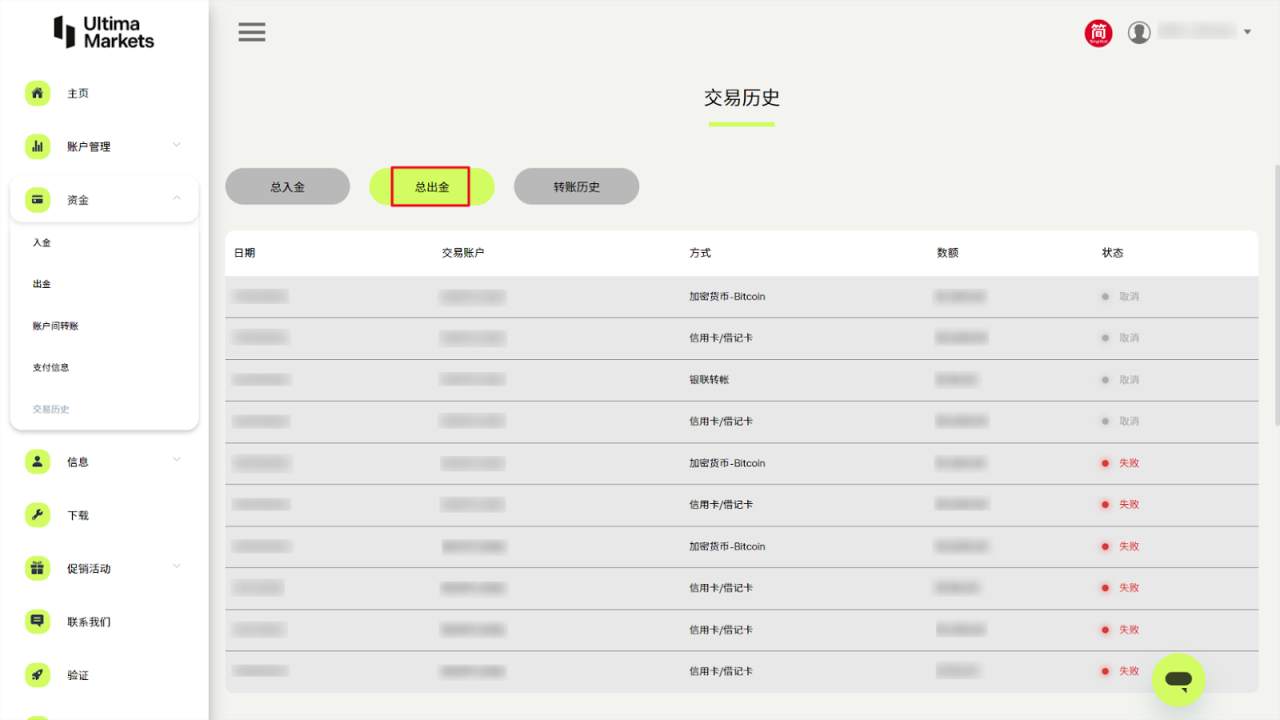Click the 下载 wrench icon

pos(37,515)
